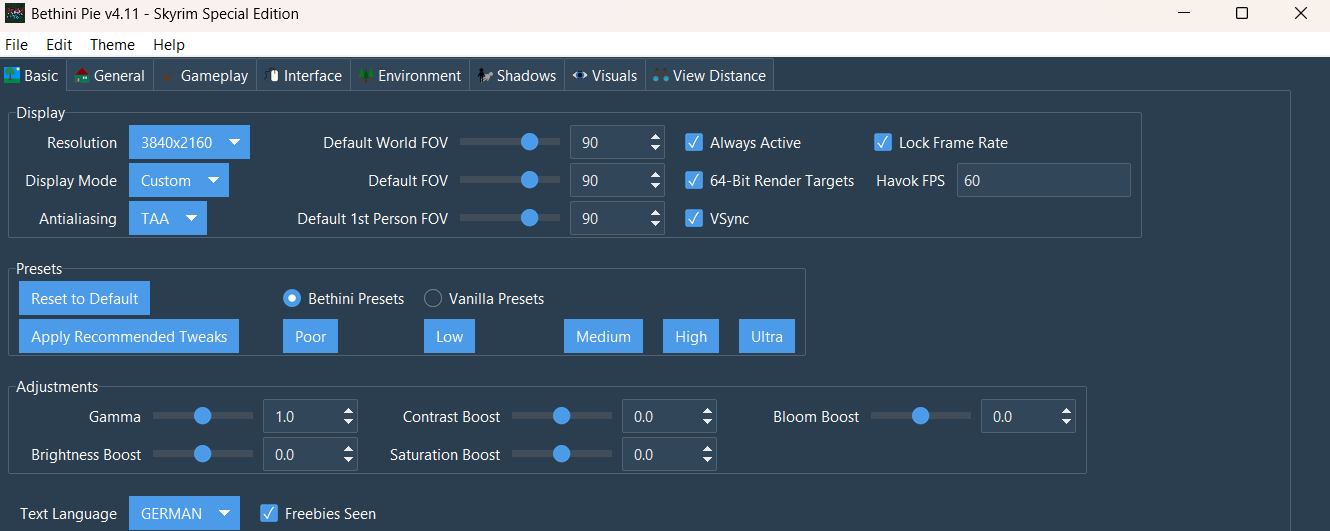Apply the Medium preset
Screen dimensions: 1330x531
pos(604,336)
